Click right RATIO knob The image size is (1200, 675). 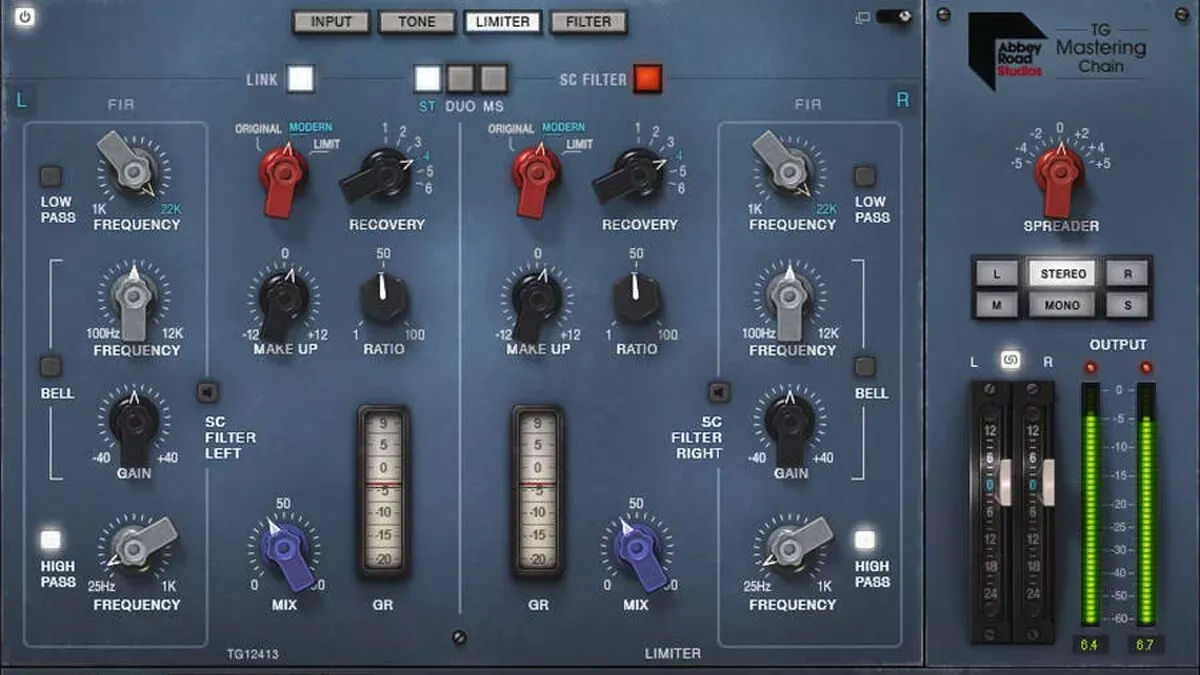pos(637,298)
